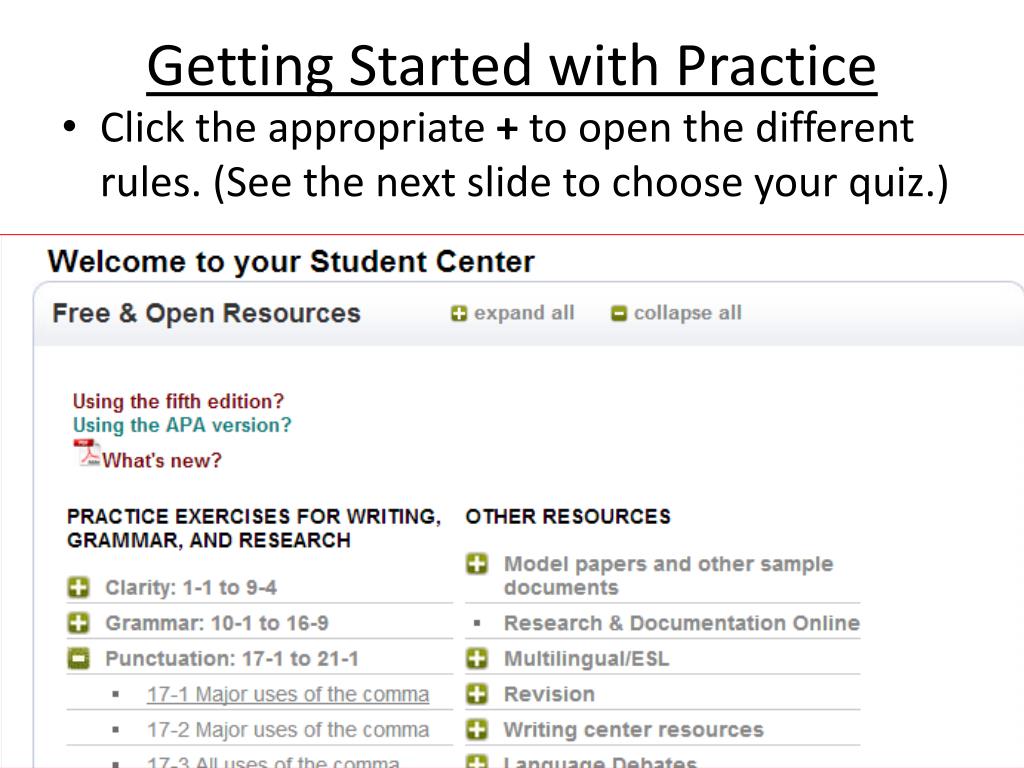
Task: Click the expand all text label
Action: click(x=524, y=313)
